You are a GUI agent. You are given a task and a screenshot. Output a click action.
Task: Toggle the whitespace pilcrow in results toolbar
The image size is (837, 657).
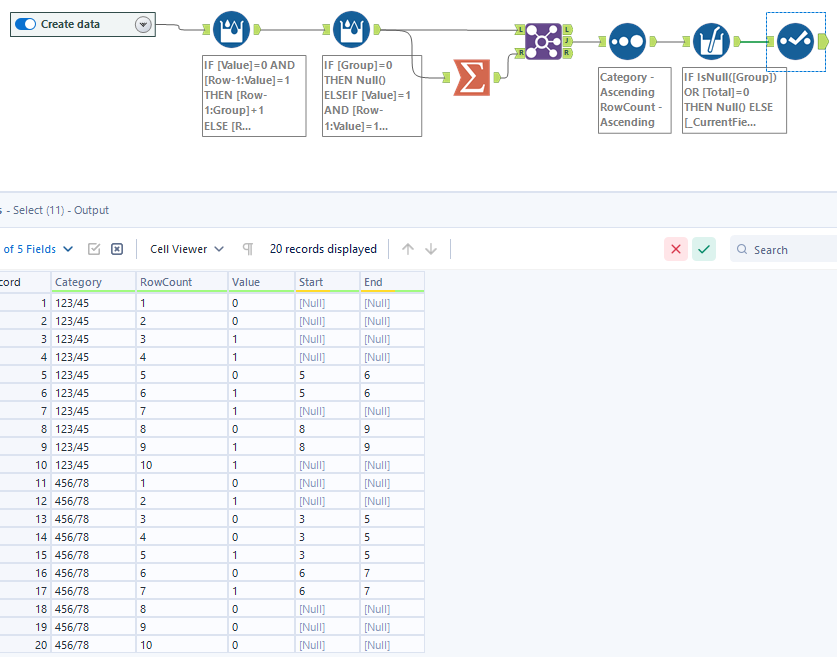click(246, 249)
